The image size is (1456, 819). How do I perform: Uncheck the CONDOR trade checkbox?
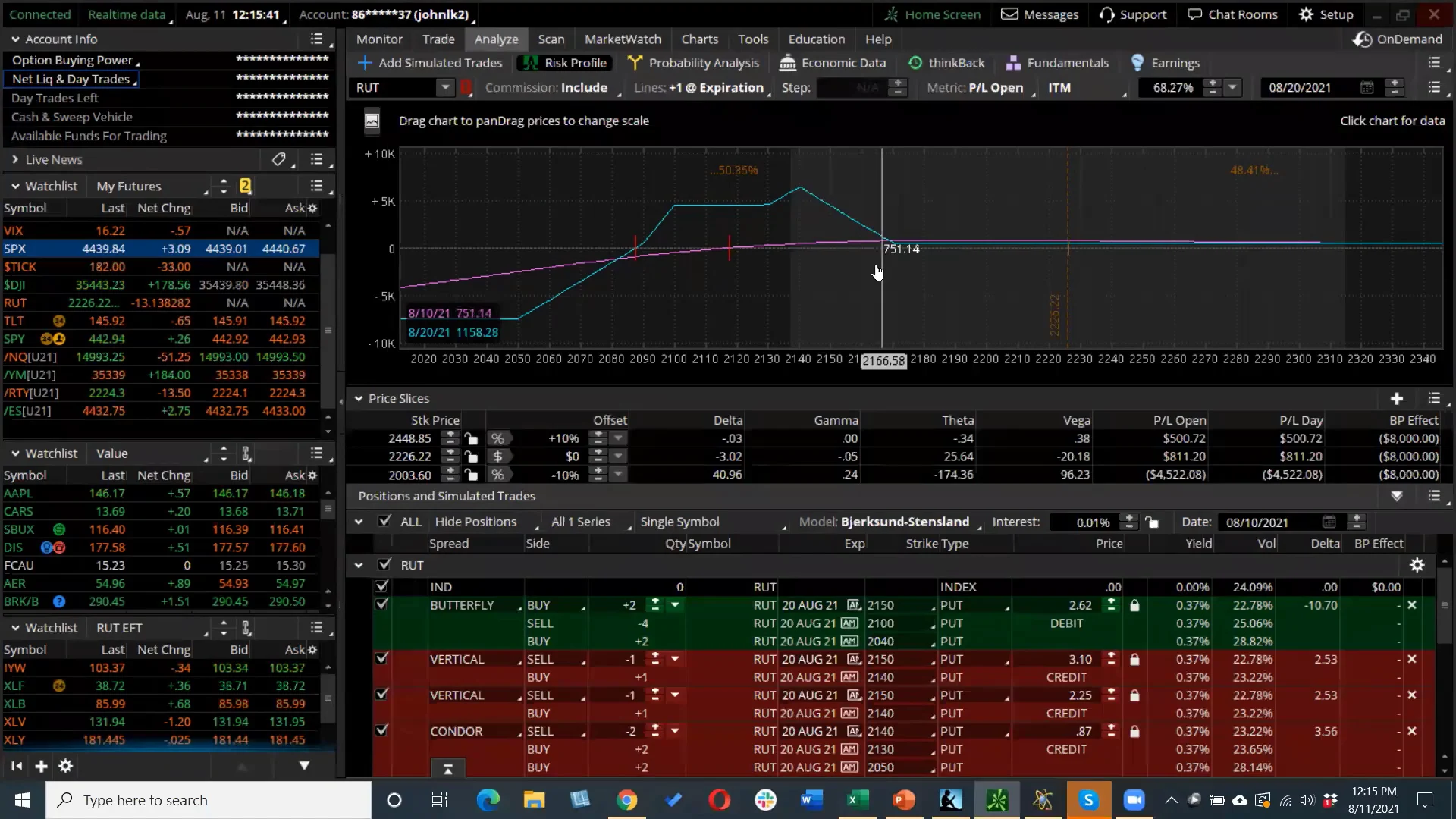(x=381, y=730)
